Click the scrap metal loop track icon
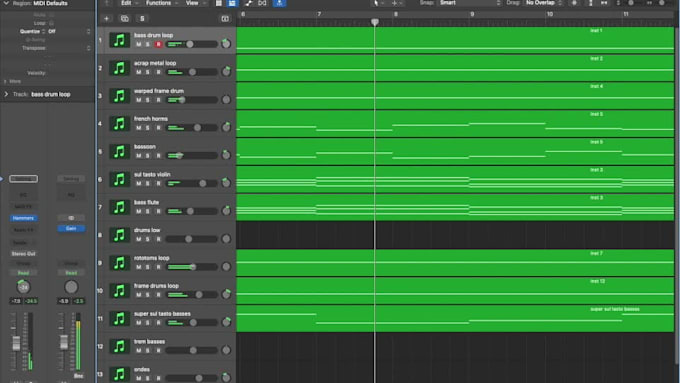The image size is (680, 383). (x=119, y=68)
